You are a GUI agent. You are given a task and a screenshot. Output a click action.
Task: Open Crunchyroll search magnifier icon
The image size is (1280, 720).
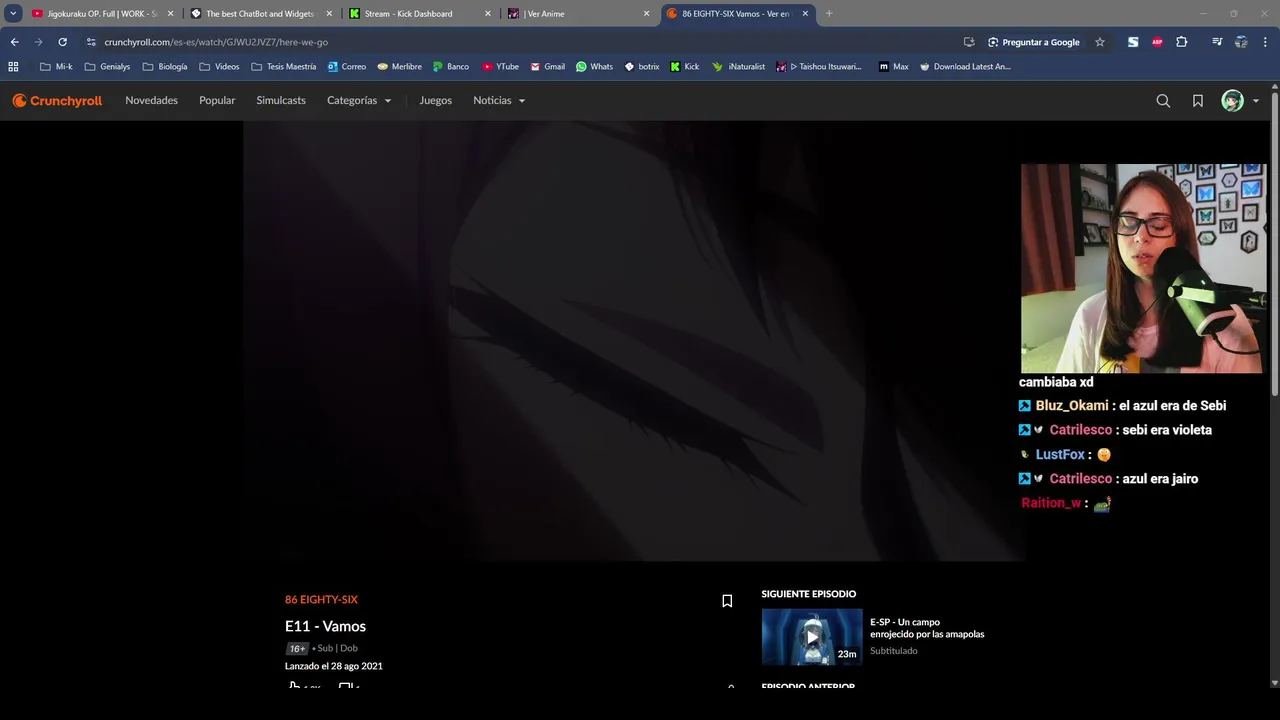click(x=1163, y=101)
